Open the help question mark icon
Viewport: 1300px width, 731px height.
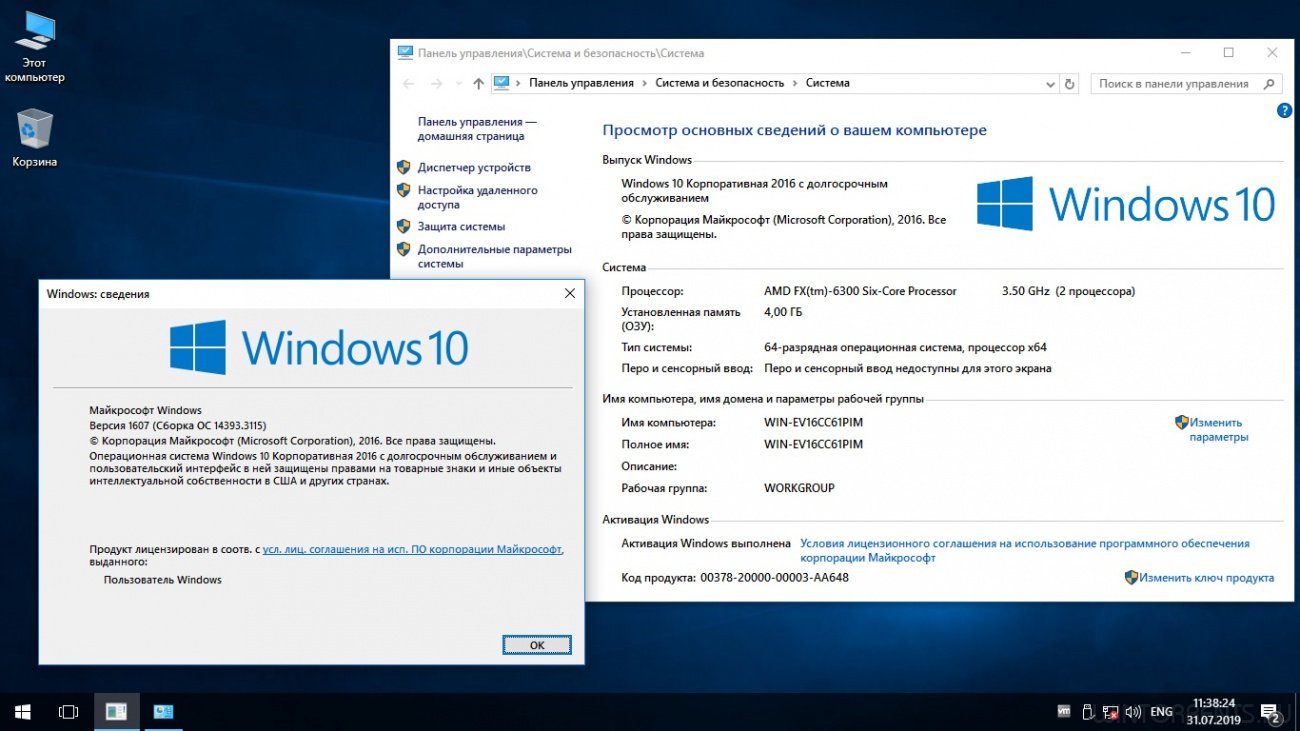click(1285, 111)
